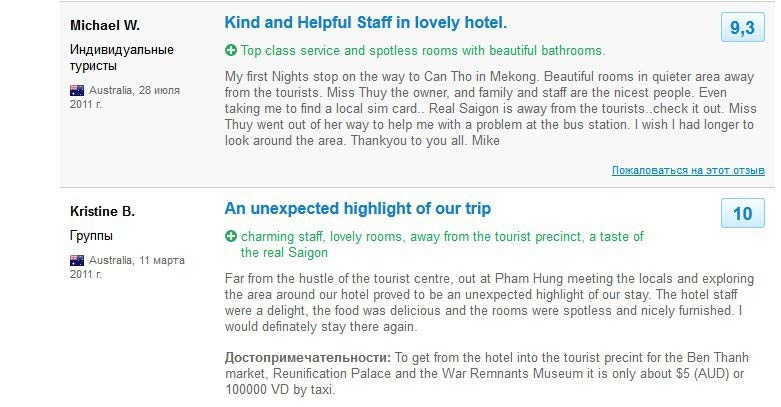
Task: Click reviewer name Michael W.
Action: 105,25
